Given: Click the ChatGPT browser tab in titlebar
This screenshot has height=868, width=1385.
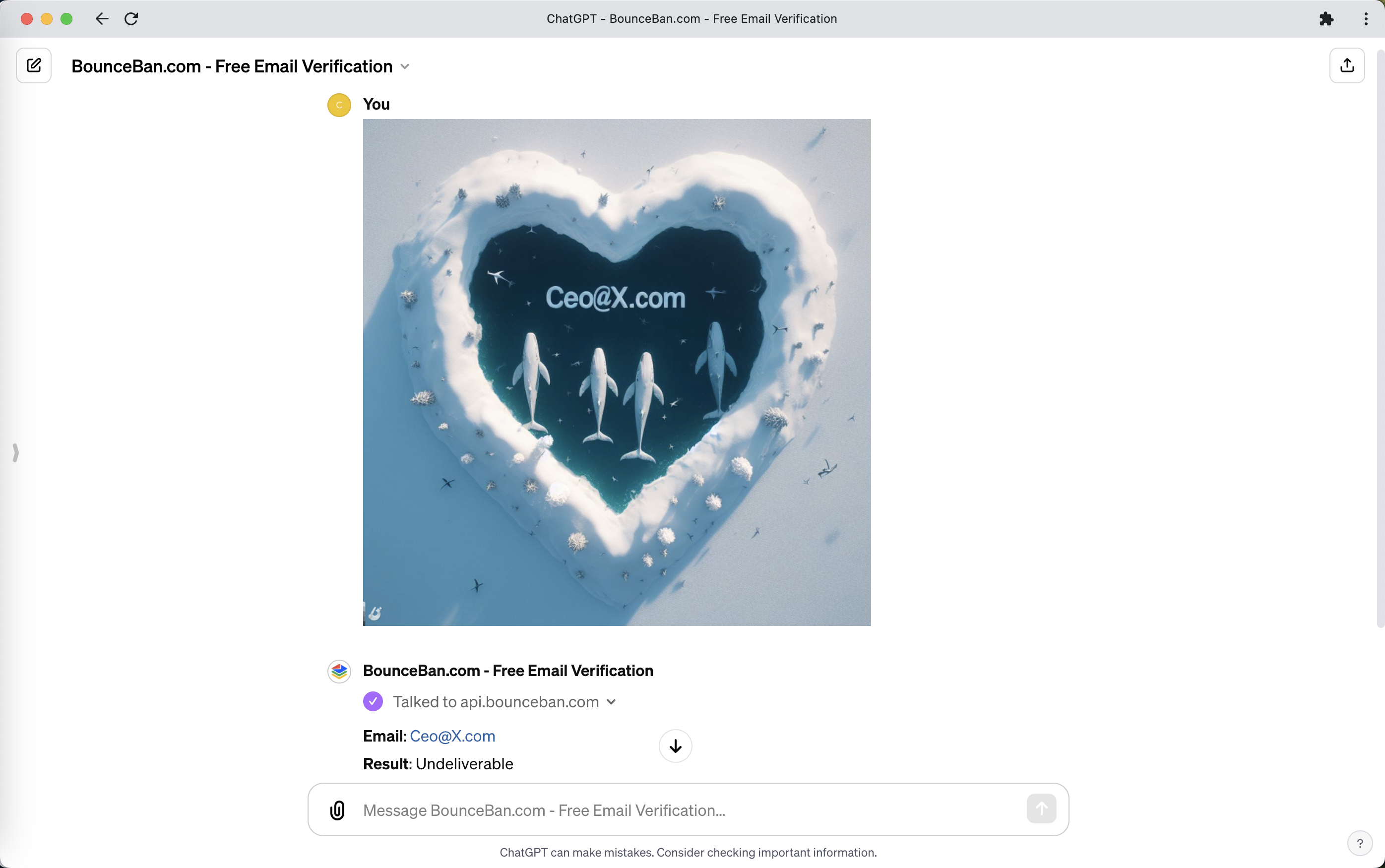Looking at the screenshot, I should point(691,19).
